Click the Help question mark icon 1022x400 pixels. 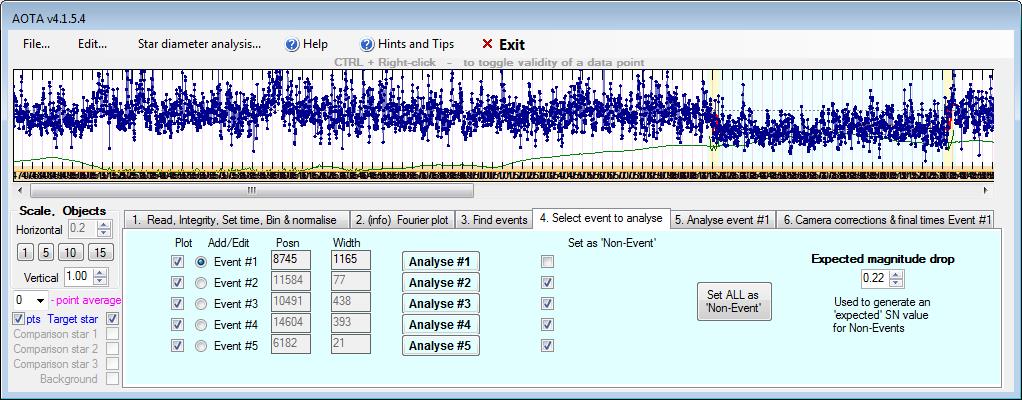tap(292, 44)
